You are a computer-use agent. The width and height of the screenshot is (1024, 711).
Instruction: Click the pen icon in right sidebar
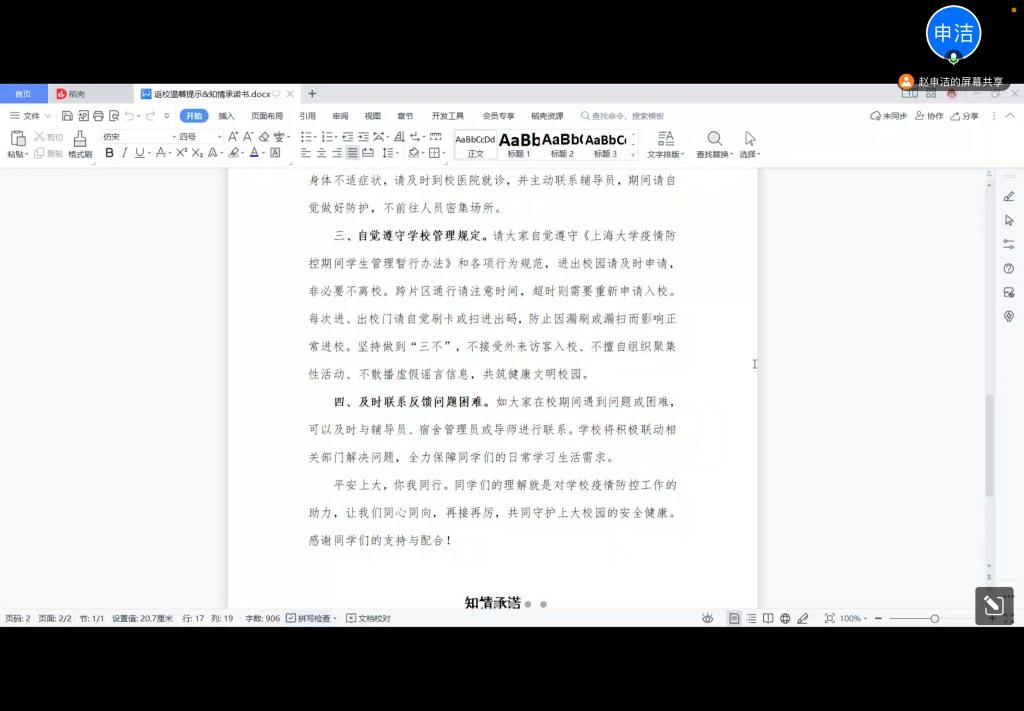pos(1008,196)
